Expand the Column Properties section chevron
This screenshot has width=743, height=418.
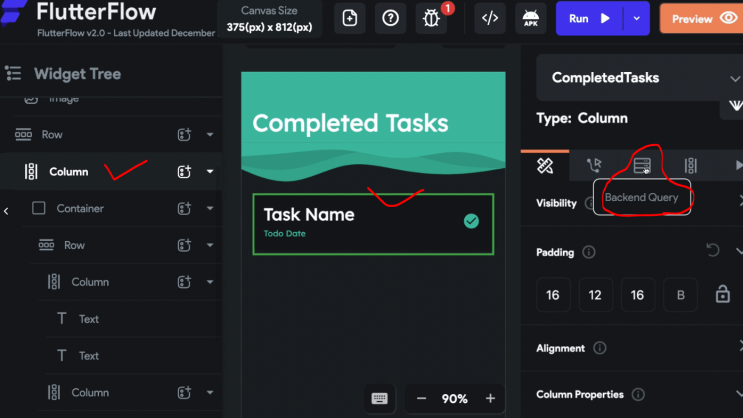pyautogui.click(x=739, y=394)
